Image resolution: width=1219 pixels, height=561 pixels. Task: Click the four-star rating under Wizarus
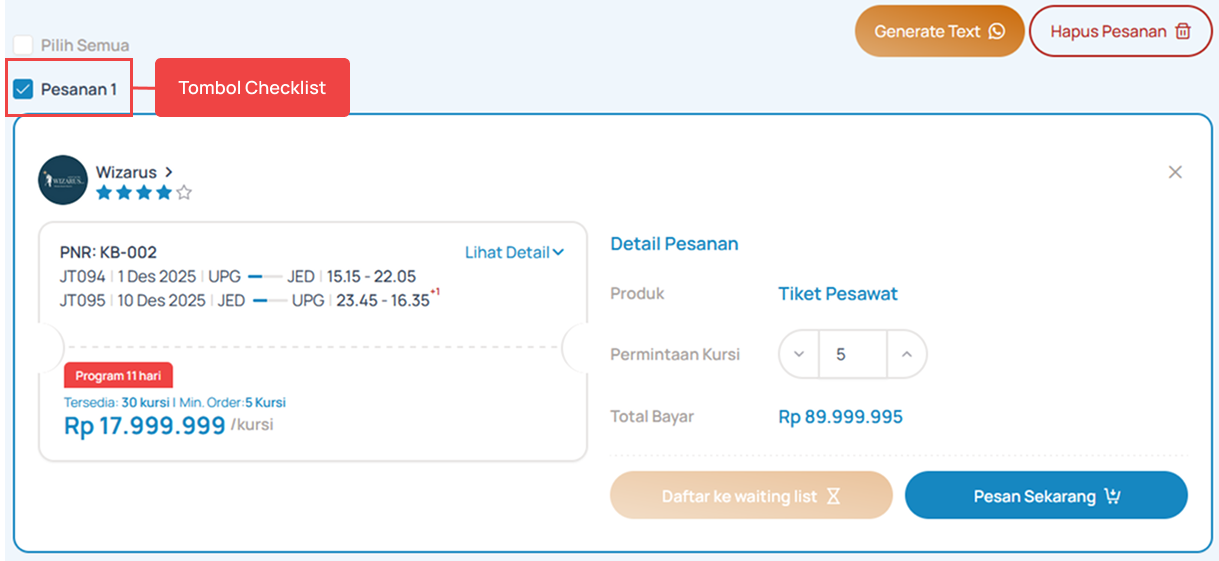pyautogui.click(x=143, y=193)
